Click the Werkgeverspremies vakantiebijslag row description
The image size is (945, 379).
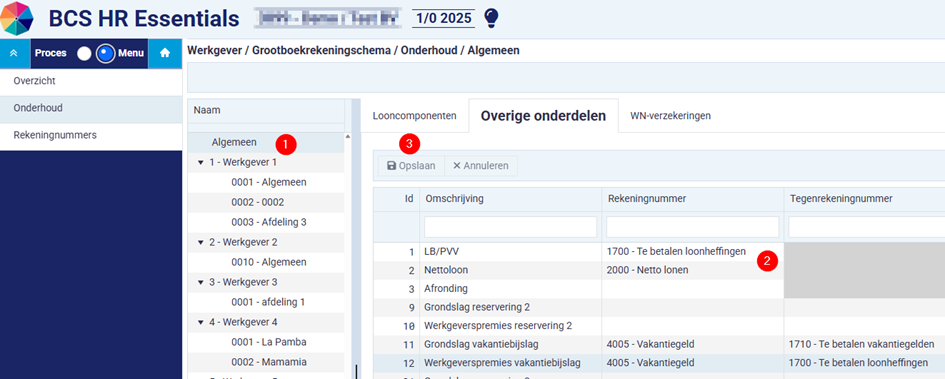click(503, 363)
